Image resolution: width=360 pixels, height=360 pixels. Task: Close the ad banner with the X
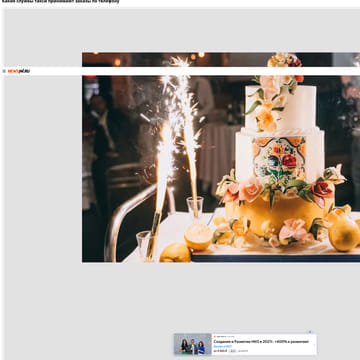click(x=310, y=332)
